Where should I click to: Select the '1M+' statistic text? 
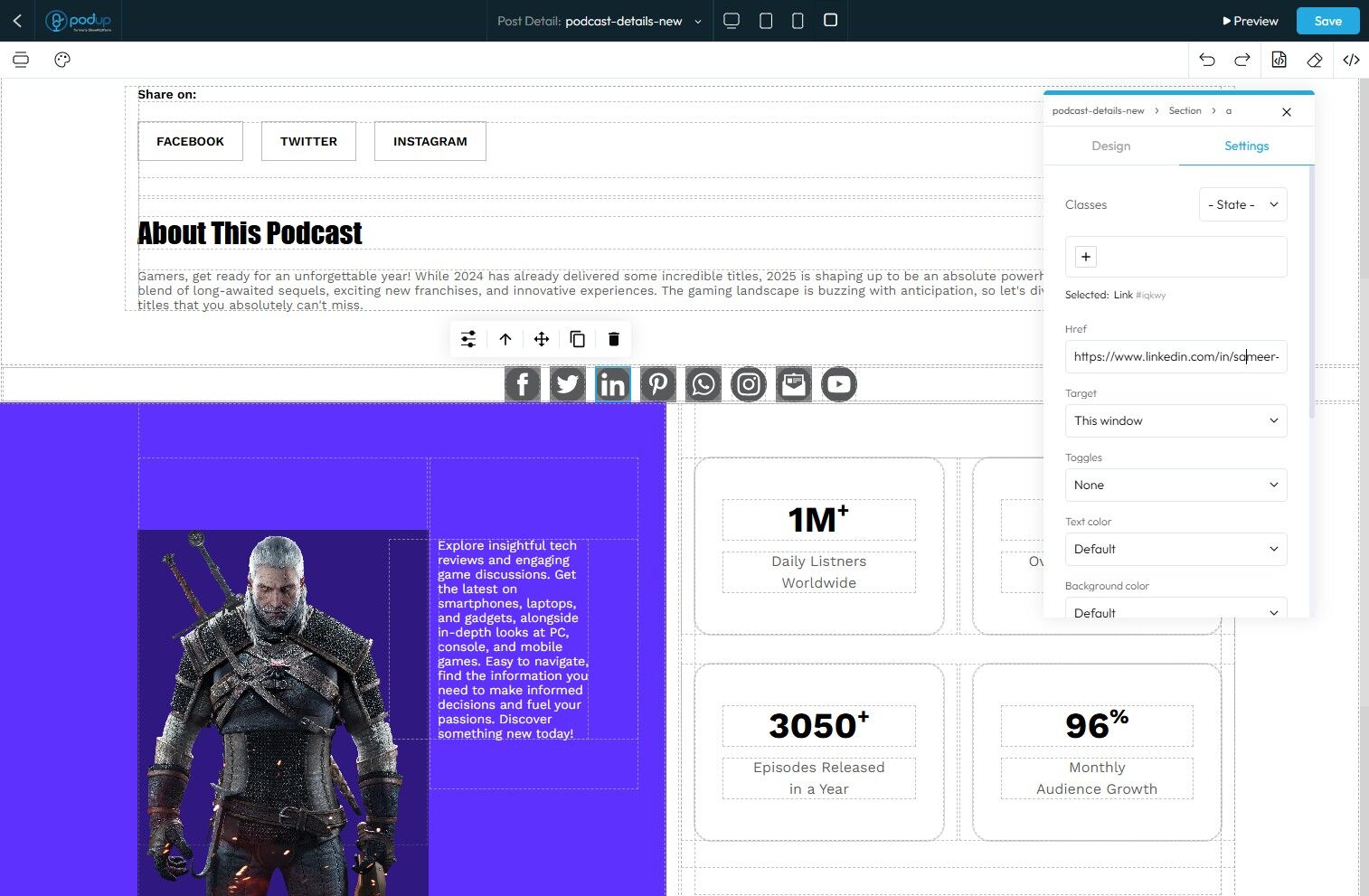pyautogui.click(x=818, y=519)
